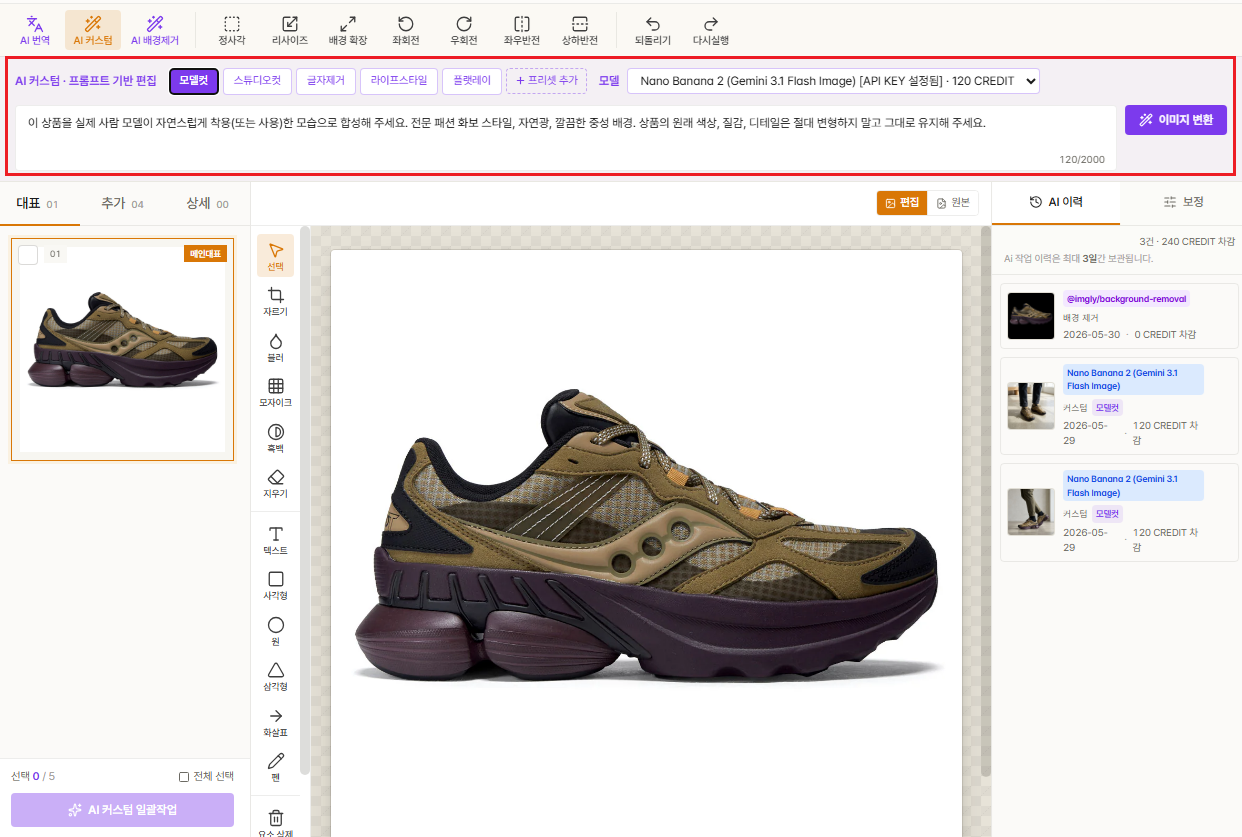The height and width of the screenshot is (837, 1242).
Task: Open the AI 번역 translate tool
Action: 35,31
